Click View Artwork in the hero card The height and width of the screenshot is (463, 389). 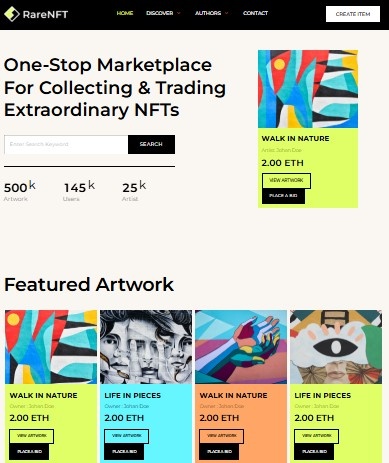[x=286, y=180]
